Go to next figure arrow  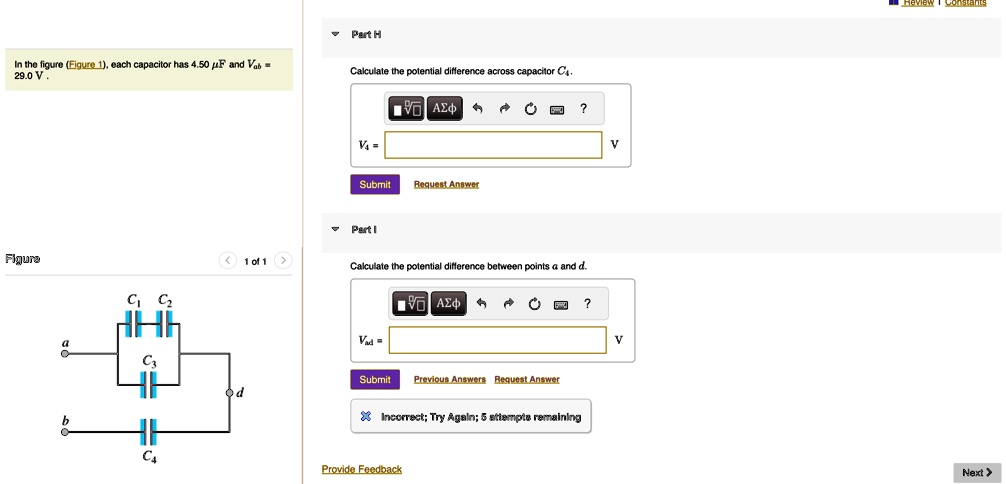284,261
